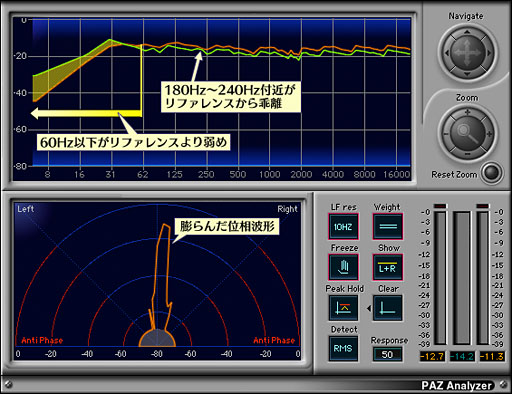Click the Navigate left arrow
Screen dimensions: 512x394
447,53
